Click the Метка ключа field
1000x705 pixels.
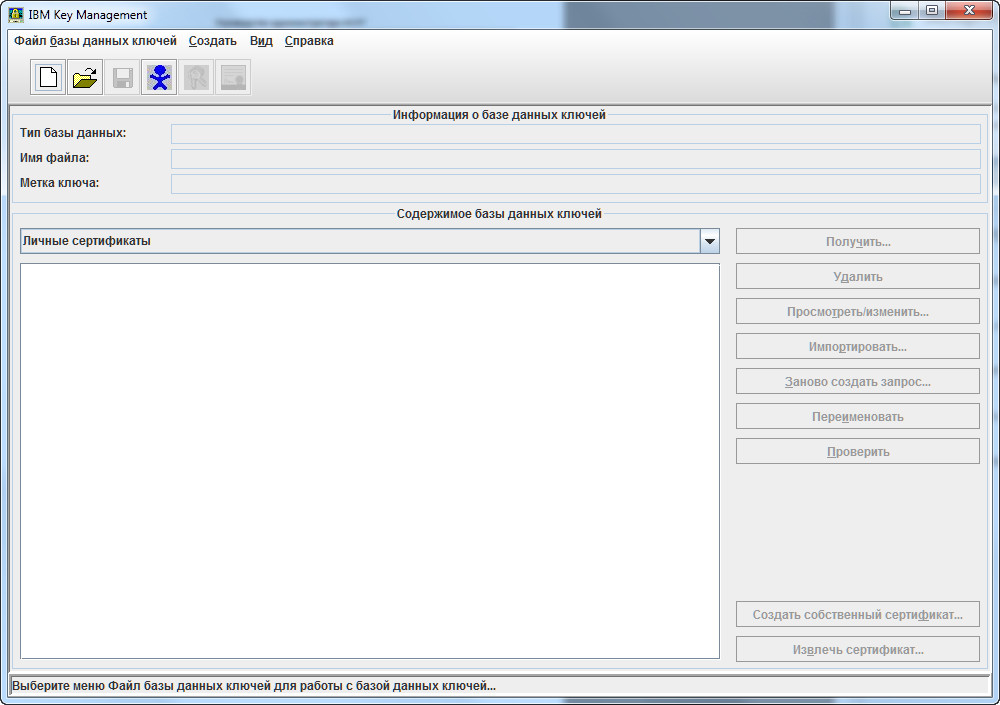[575, 184]
